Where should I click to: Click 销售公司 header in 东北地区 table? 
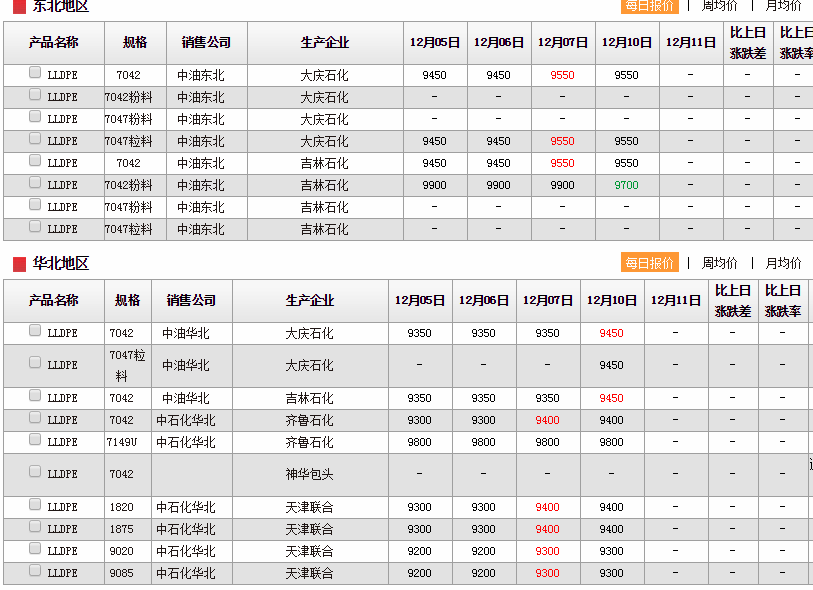click(206, 43)
